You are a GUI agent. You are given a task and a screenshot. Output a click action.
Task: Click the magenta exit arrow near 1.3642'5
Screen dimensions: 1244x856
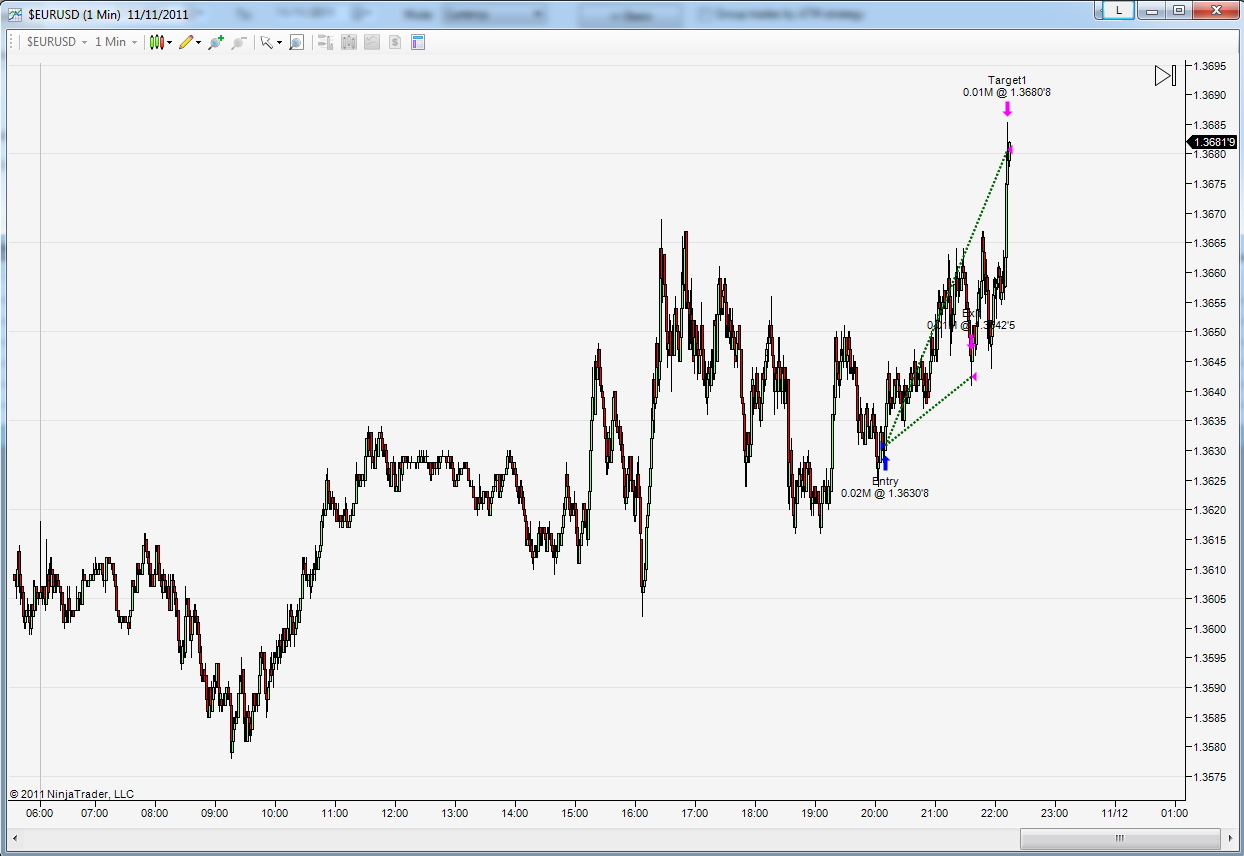click(971, 342)
